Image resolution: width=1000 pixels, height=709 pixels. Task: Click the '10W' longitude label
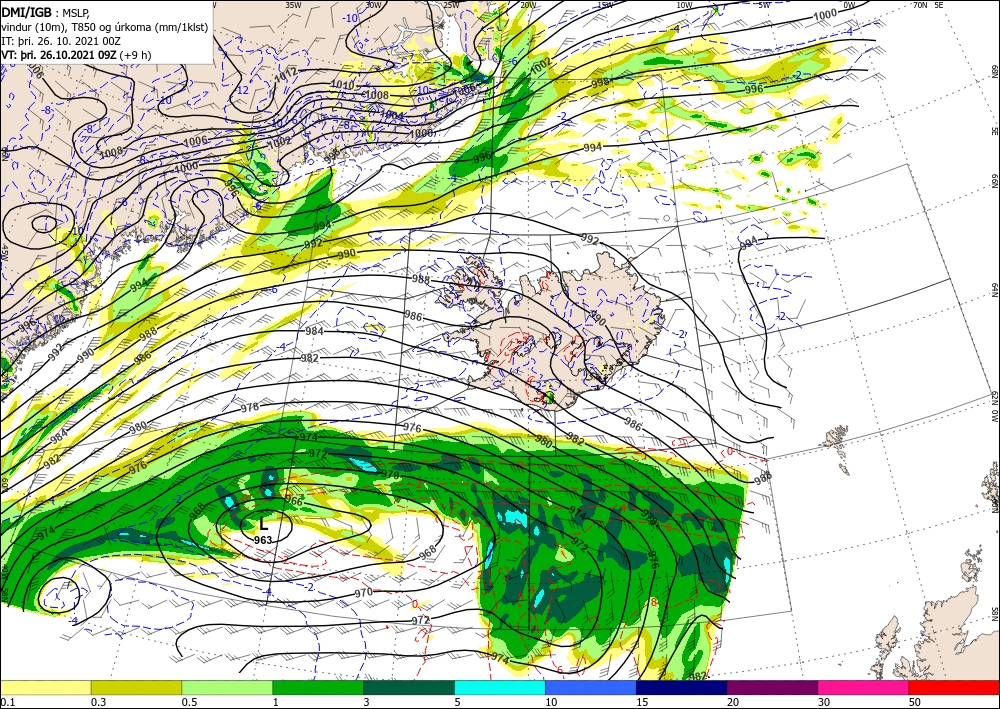tap(684, 5)
